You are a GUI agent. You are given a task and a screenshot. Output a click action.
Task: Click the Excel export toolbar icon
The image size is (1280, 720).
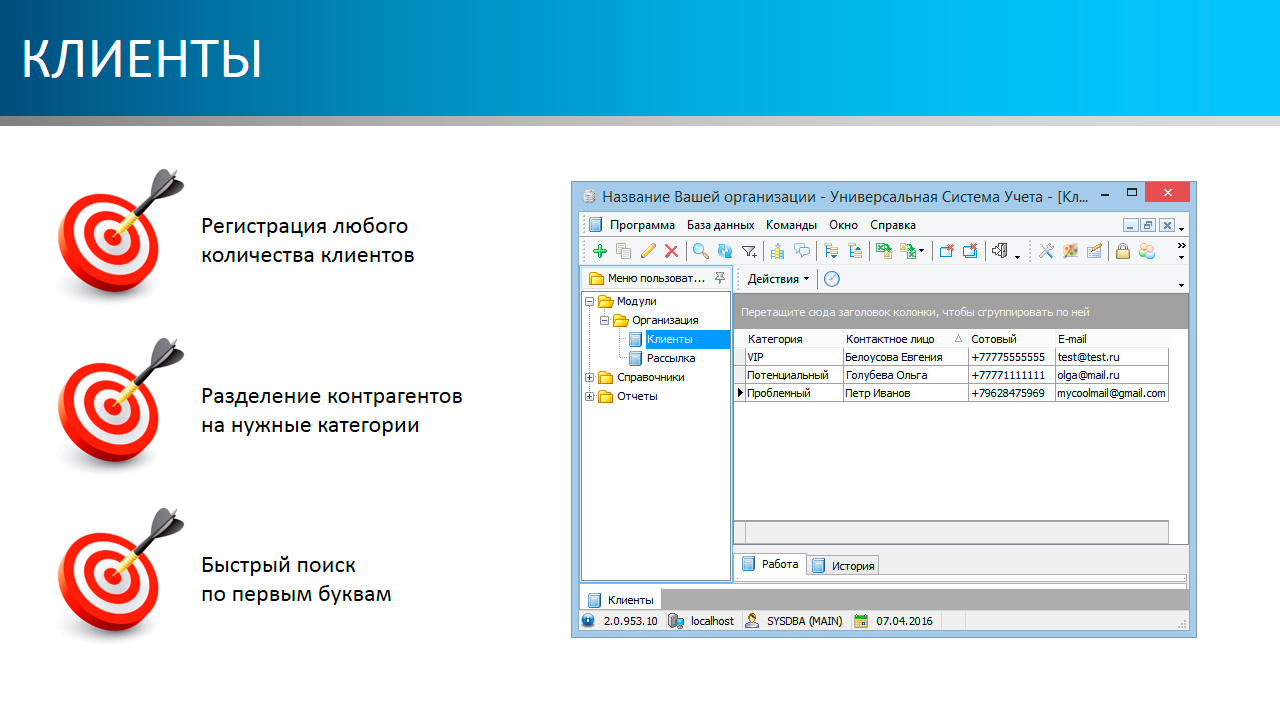coord(884,251)
